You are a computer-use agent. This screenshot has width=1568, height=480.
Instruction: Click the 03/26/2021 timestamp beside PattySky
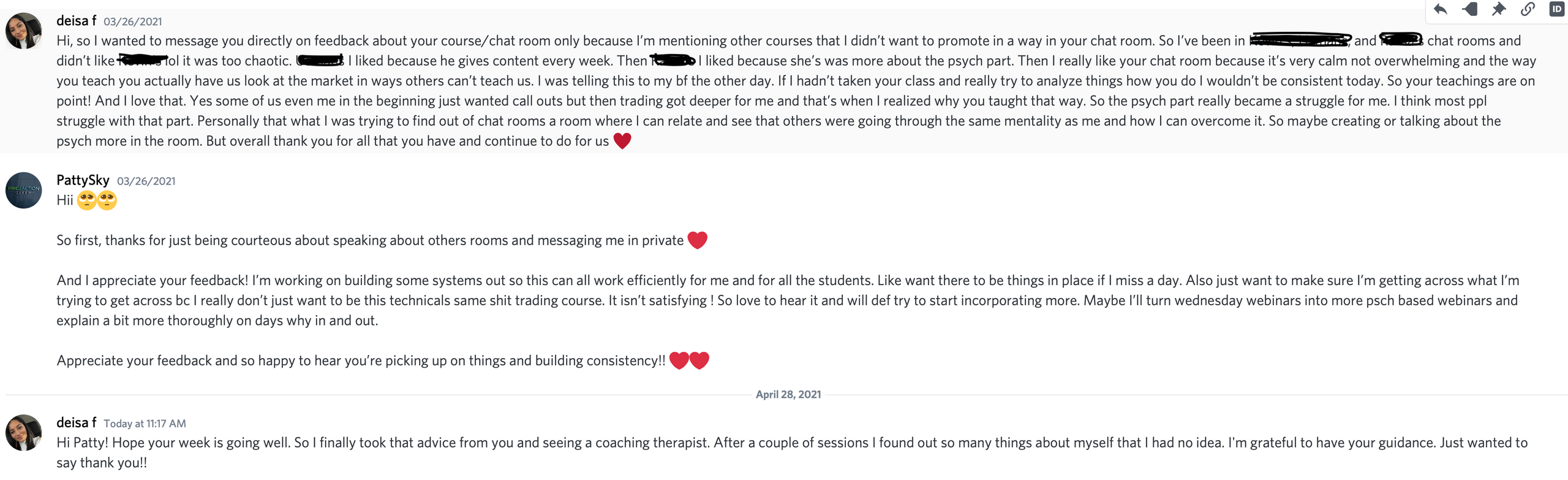point(146,181)
